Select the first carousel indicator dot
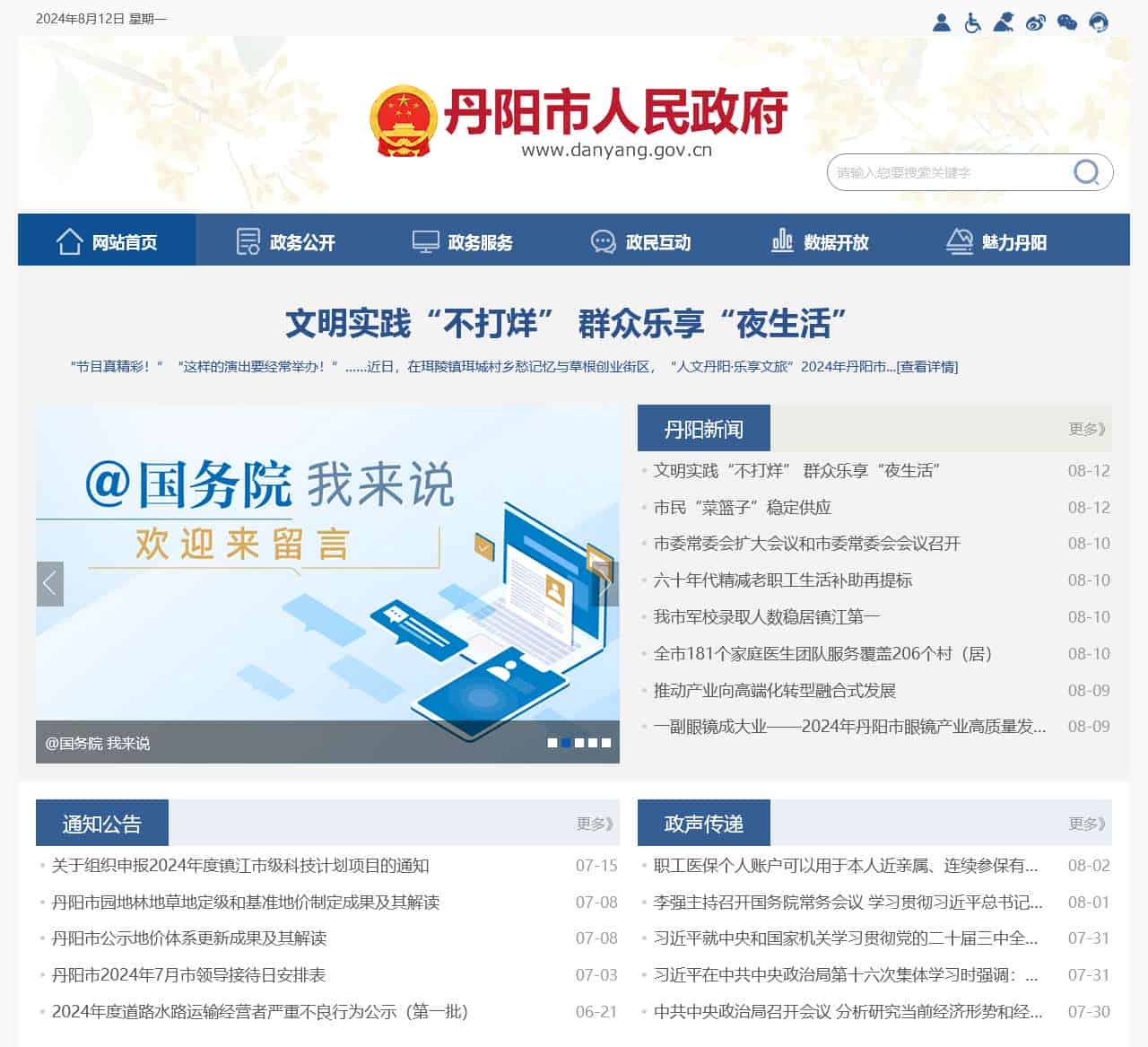Screen dimensions: 1148x1047 click(552, 743)
